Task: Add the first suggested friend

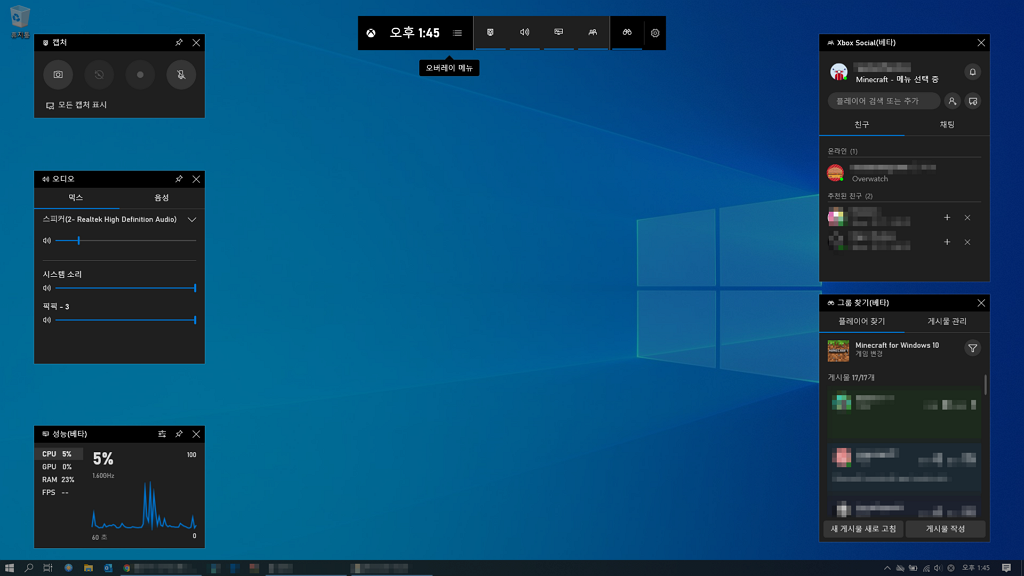Action: (x=947, y=217)
